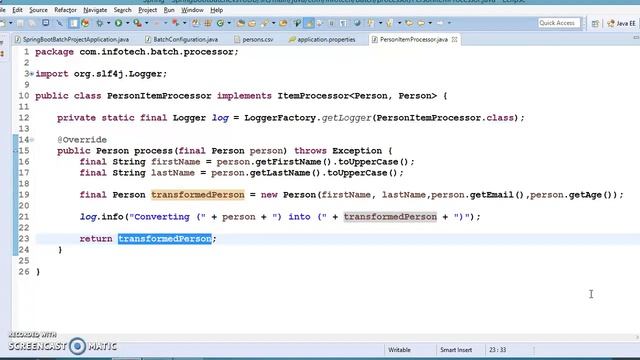Close the PersonItemProcessor.java tab
640x360 pixels.
tap(454, 40)
